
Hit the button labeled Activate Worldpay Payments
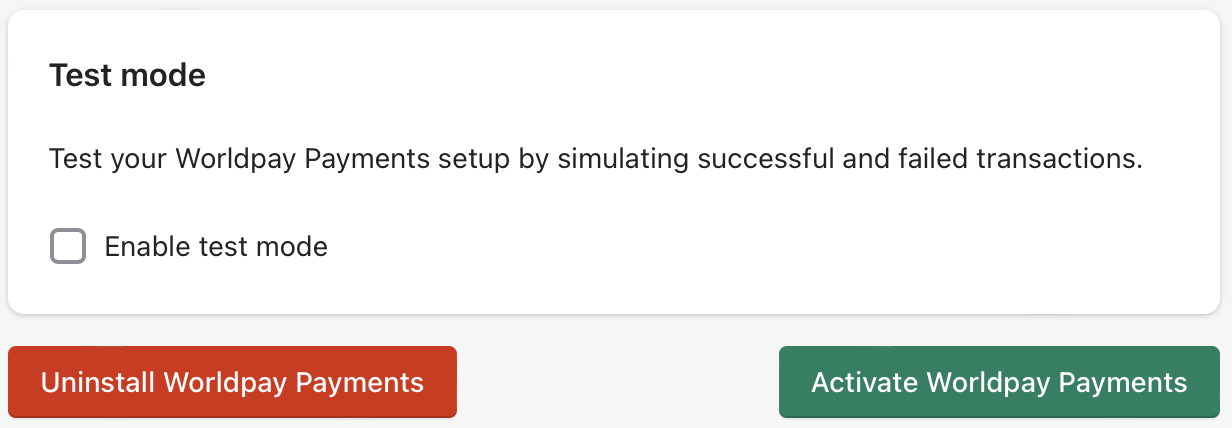[999, 382]
